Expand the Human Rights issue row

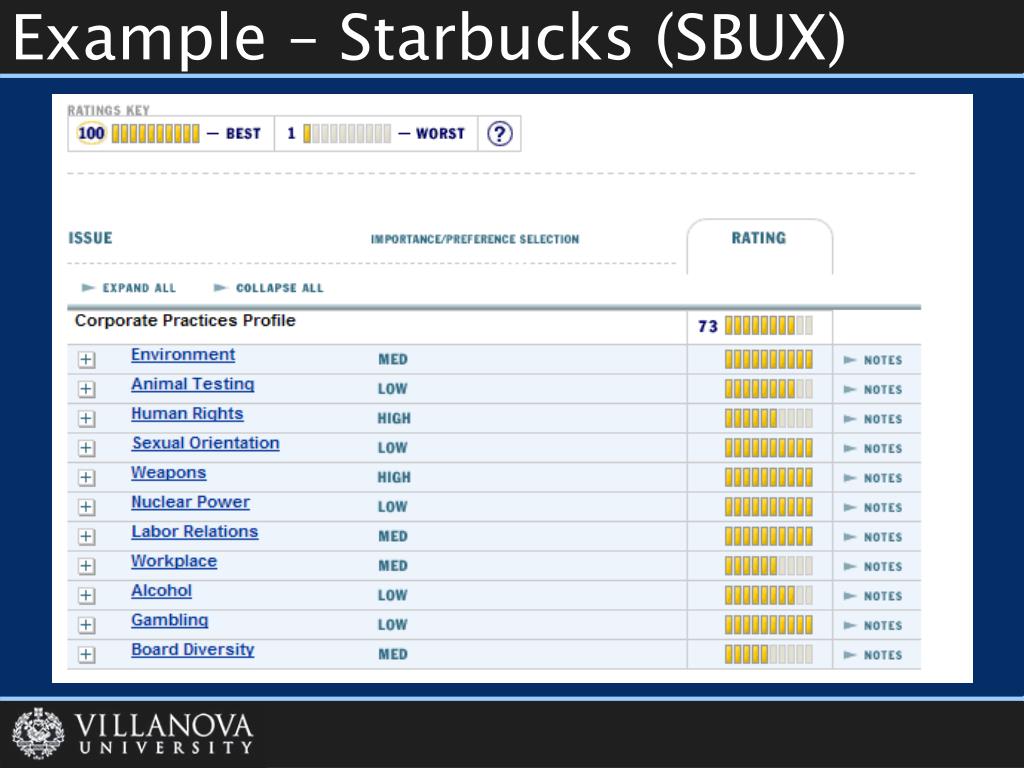pyautogui.click(x=86, y=419)
